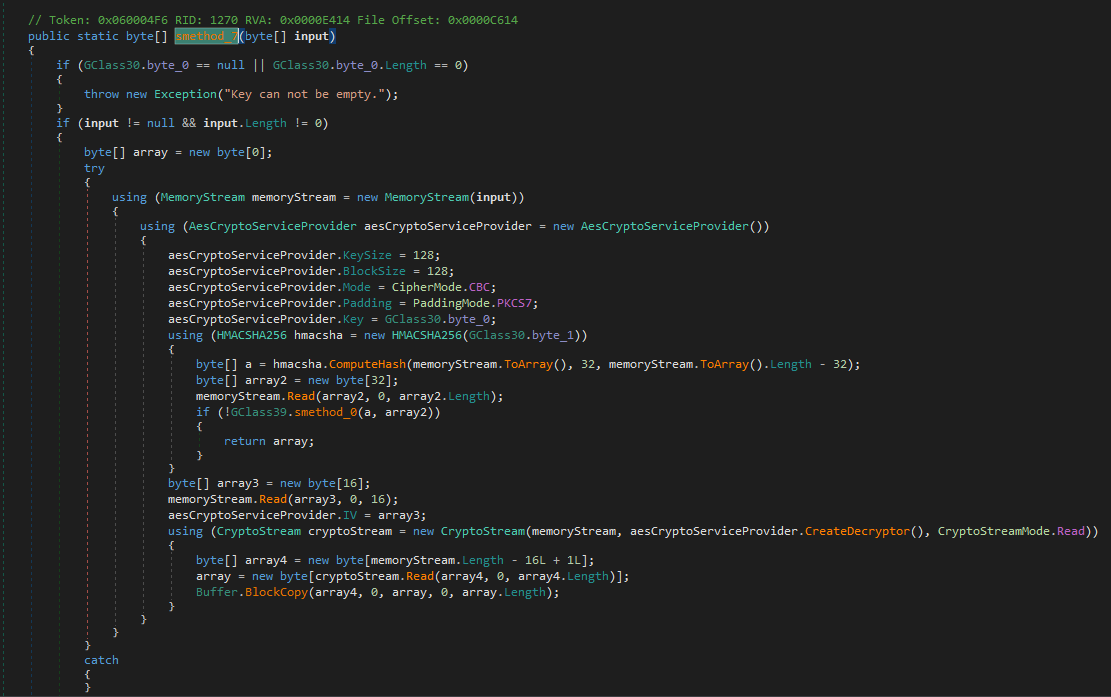
Task: Select the Token comment line at top
Action: (273, 20)
